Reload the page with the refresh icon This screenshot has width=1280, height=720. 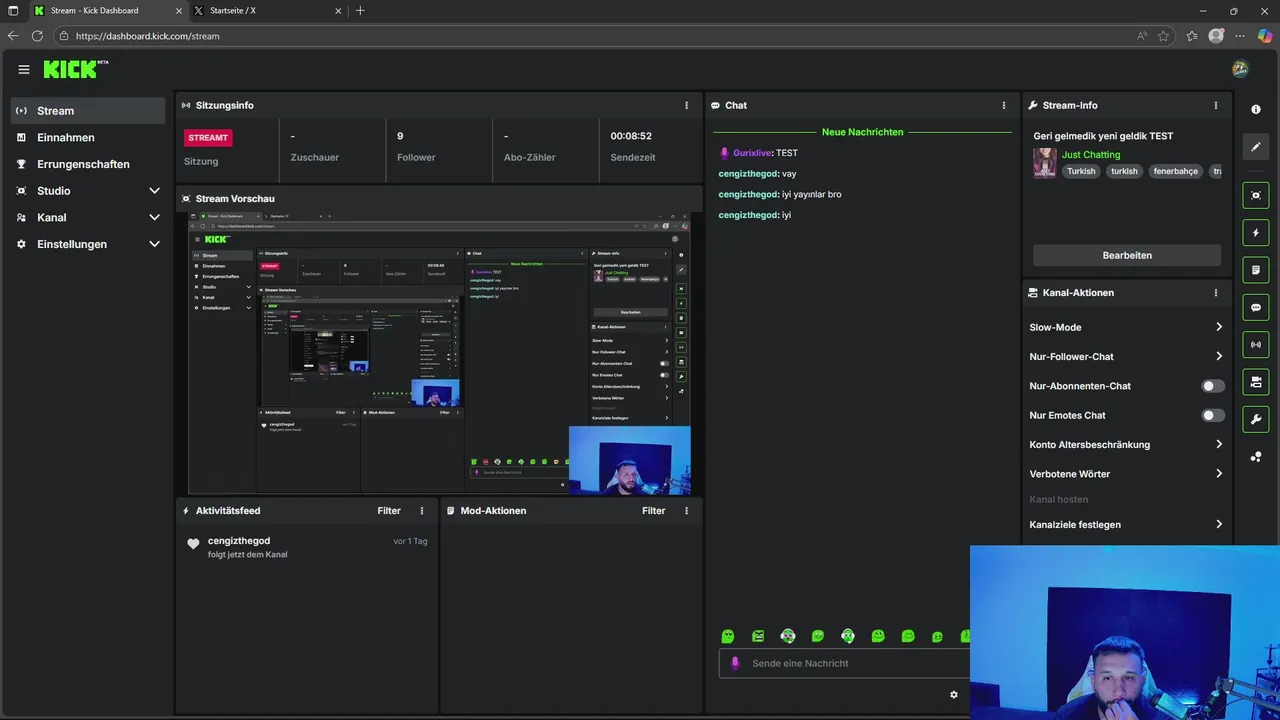37,36
